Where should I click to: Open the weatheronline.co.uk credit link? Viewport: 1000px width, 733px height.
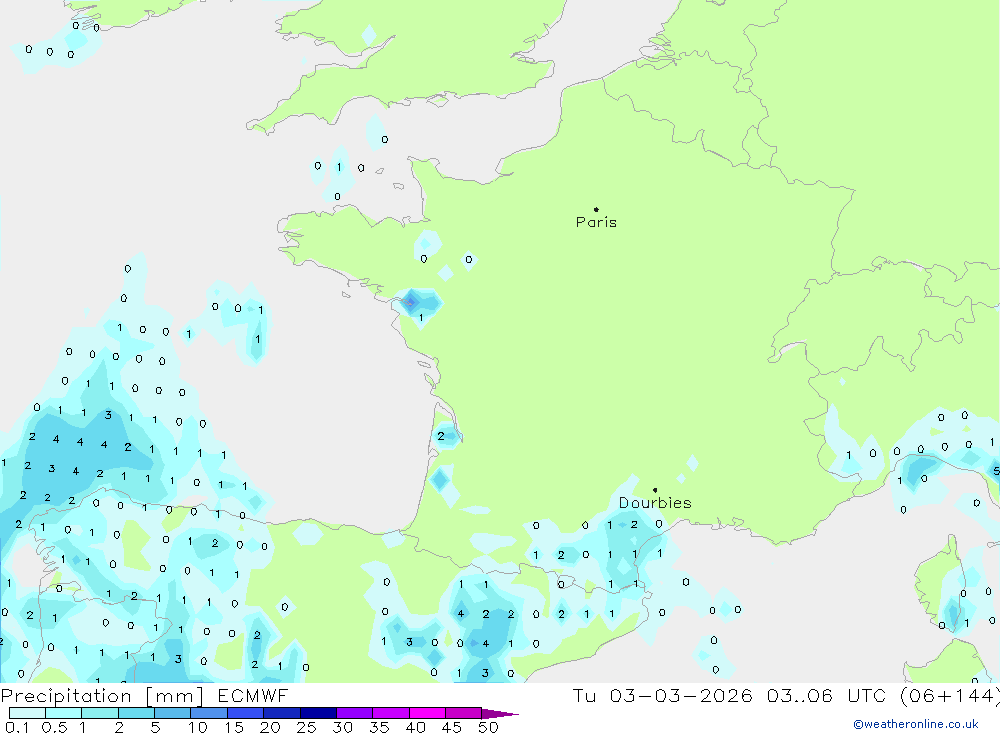[x=916, y=724]
